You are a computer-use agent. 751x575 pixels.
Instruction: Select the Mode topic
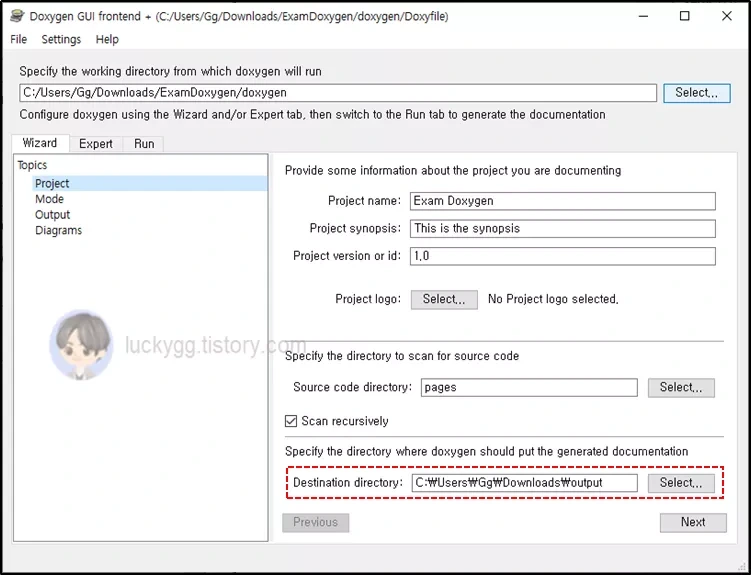point(49,199)
